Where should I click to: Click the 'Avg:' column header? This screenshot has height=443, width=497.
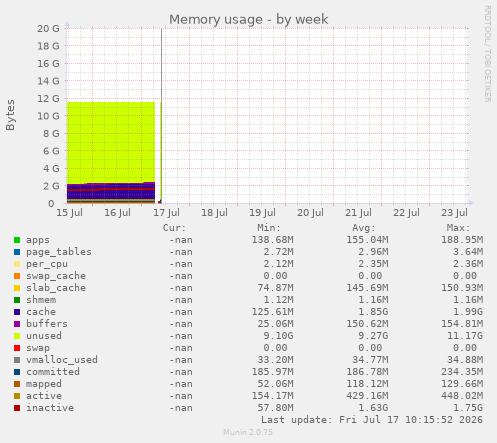[364, 228]
